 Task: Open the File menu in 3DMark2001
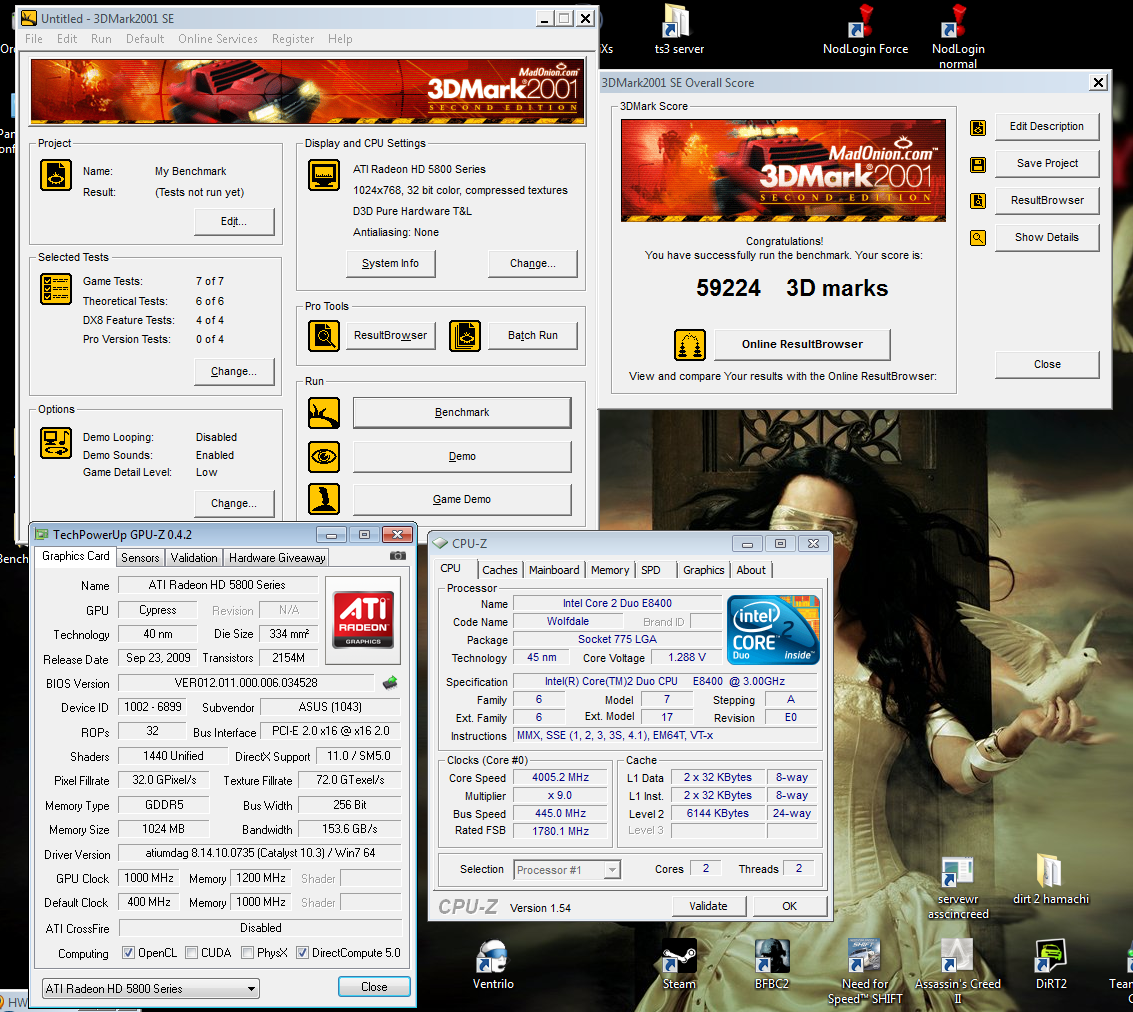tap(34, 39)
